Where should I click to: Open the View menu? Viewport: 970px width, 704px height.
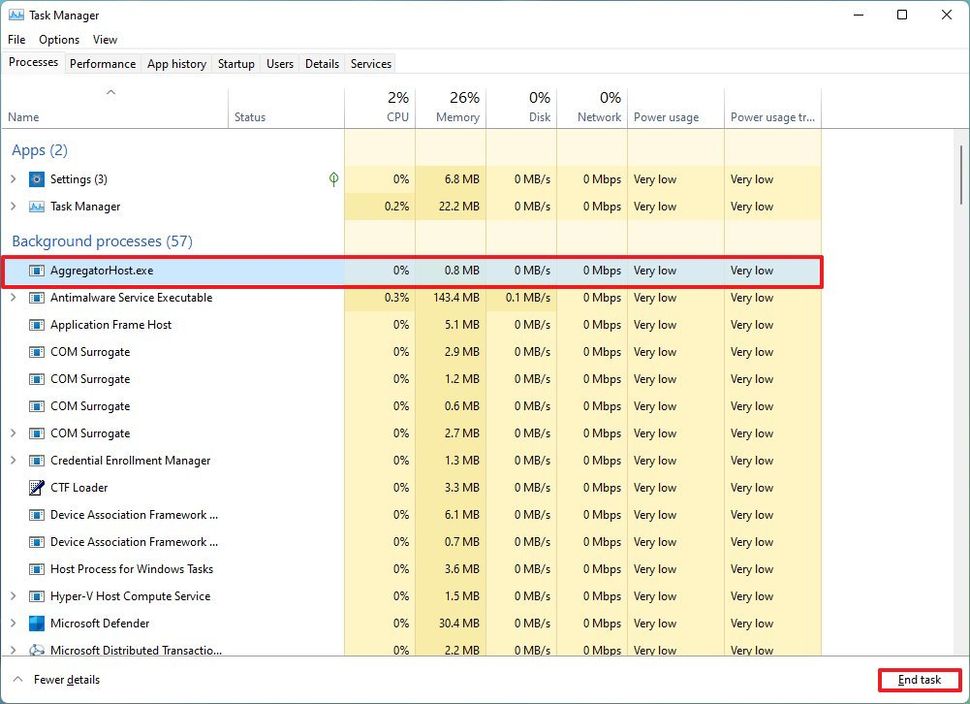click(x=105, y=39)
